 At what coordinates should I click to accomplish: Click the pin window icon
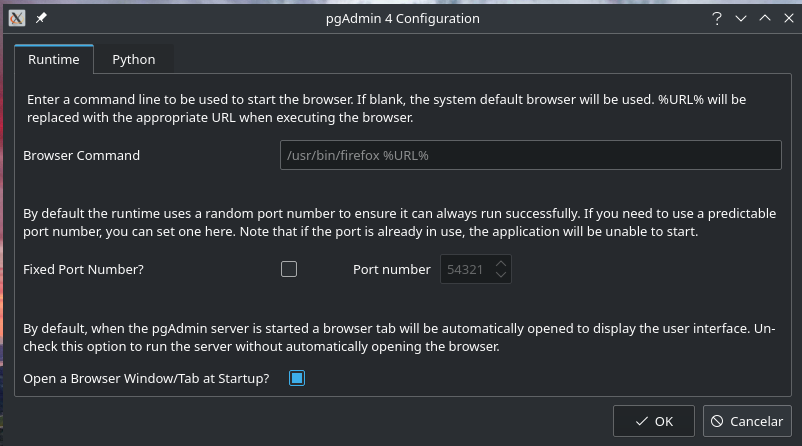[41, 18]
